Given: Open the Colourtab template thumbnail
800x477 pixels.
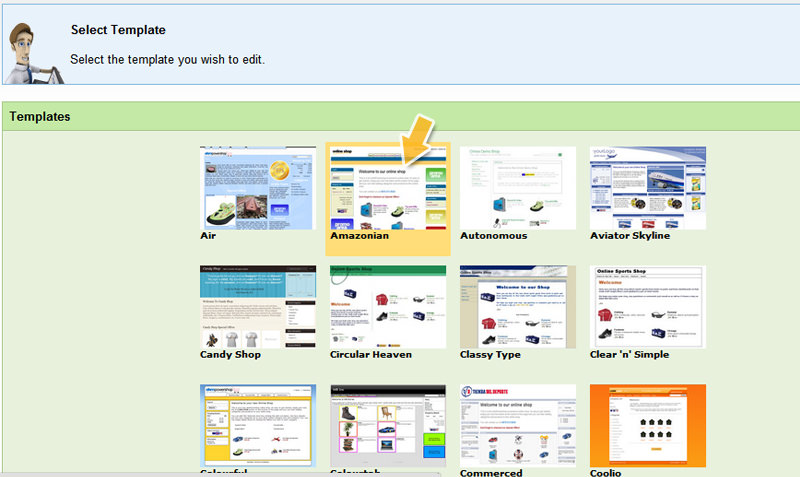Looking at the screenshot, I should 388,425.
